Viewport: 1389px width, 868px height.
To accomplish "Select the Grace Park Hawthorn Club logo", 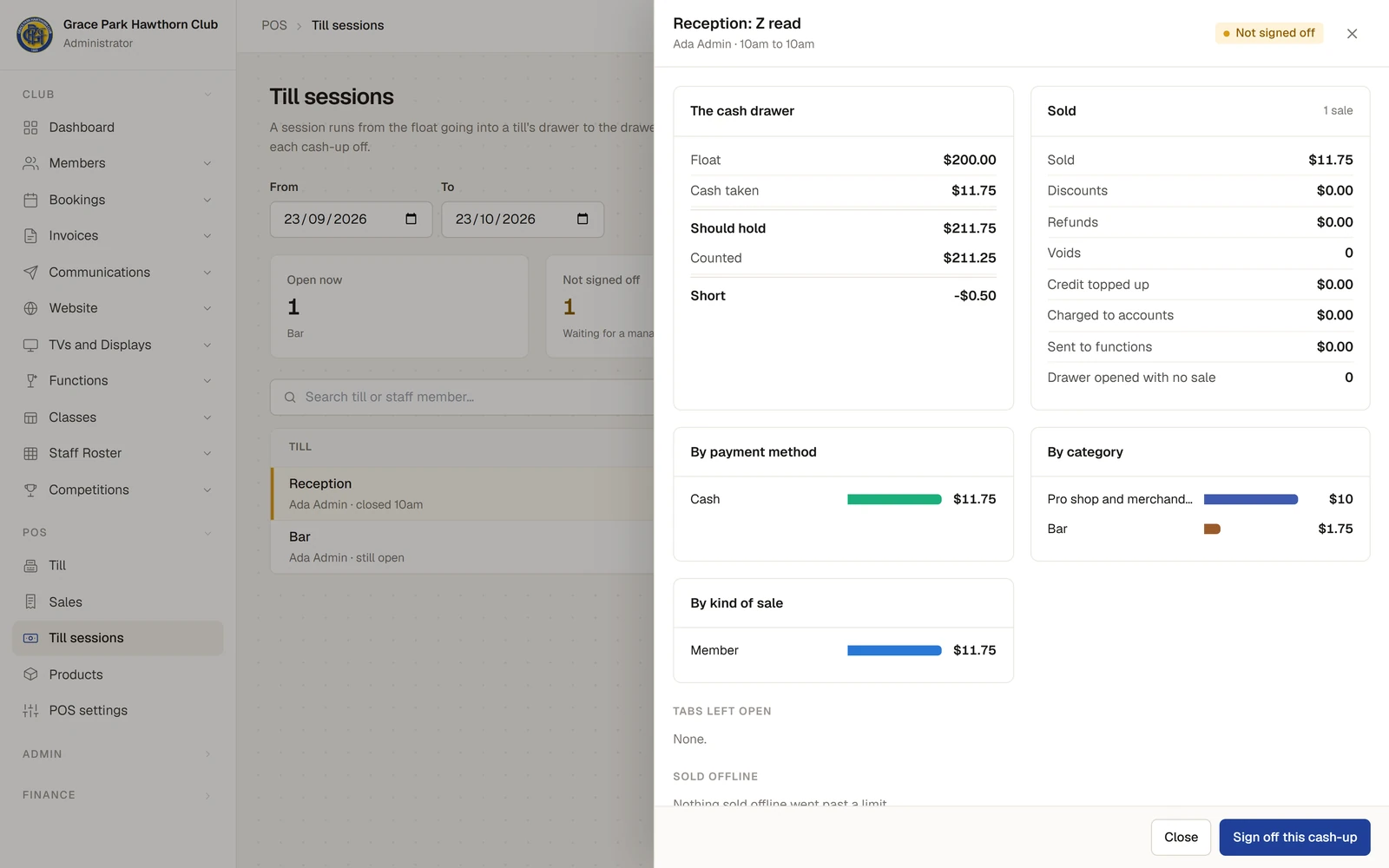I will click(35, 34).
